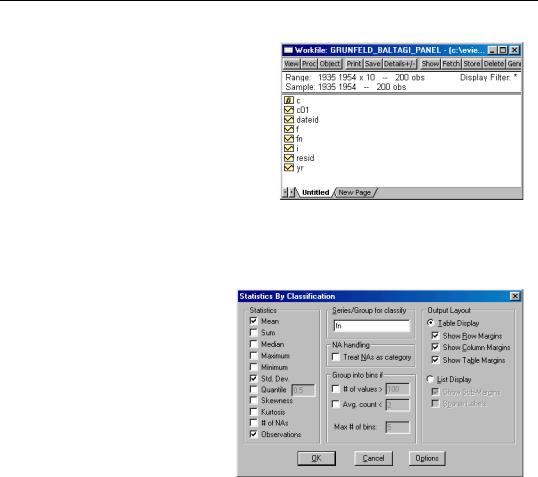
Task: Uncheck Show Column Margins
Action: 435,347
